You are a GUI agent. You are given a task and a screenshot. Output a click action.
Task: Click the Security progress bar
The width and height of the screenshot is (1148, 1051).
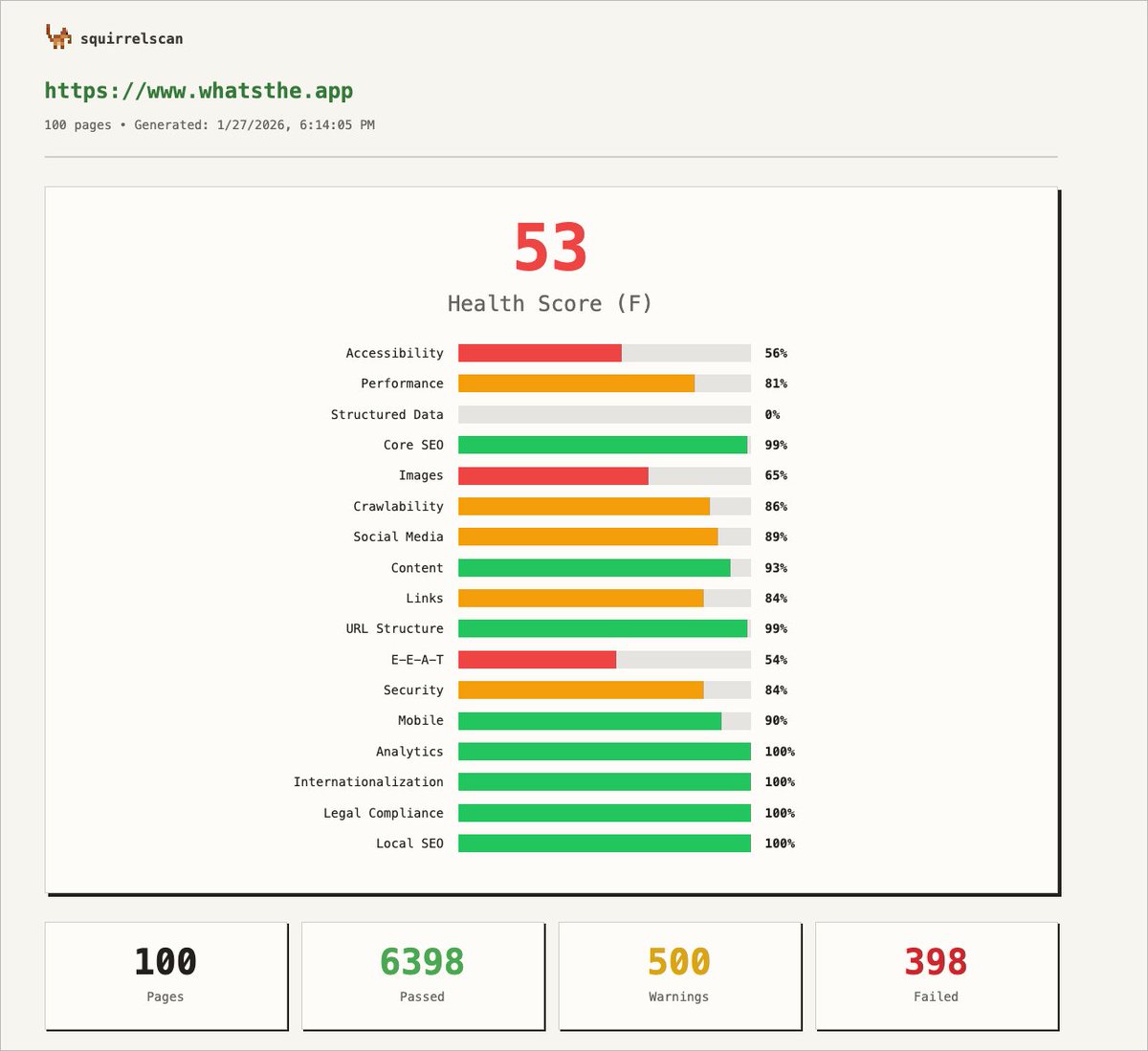pyautogui.click(x=605, y=690)
